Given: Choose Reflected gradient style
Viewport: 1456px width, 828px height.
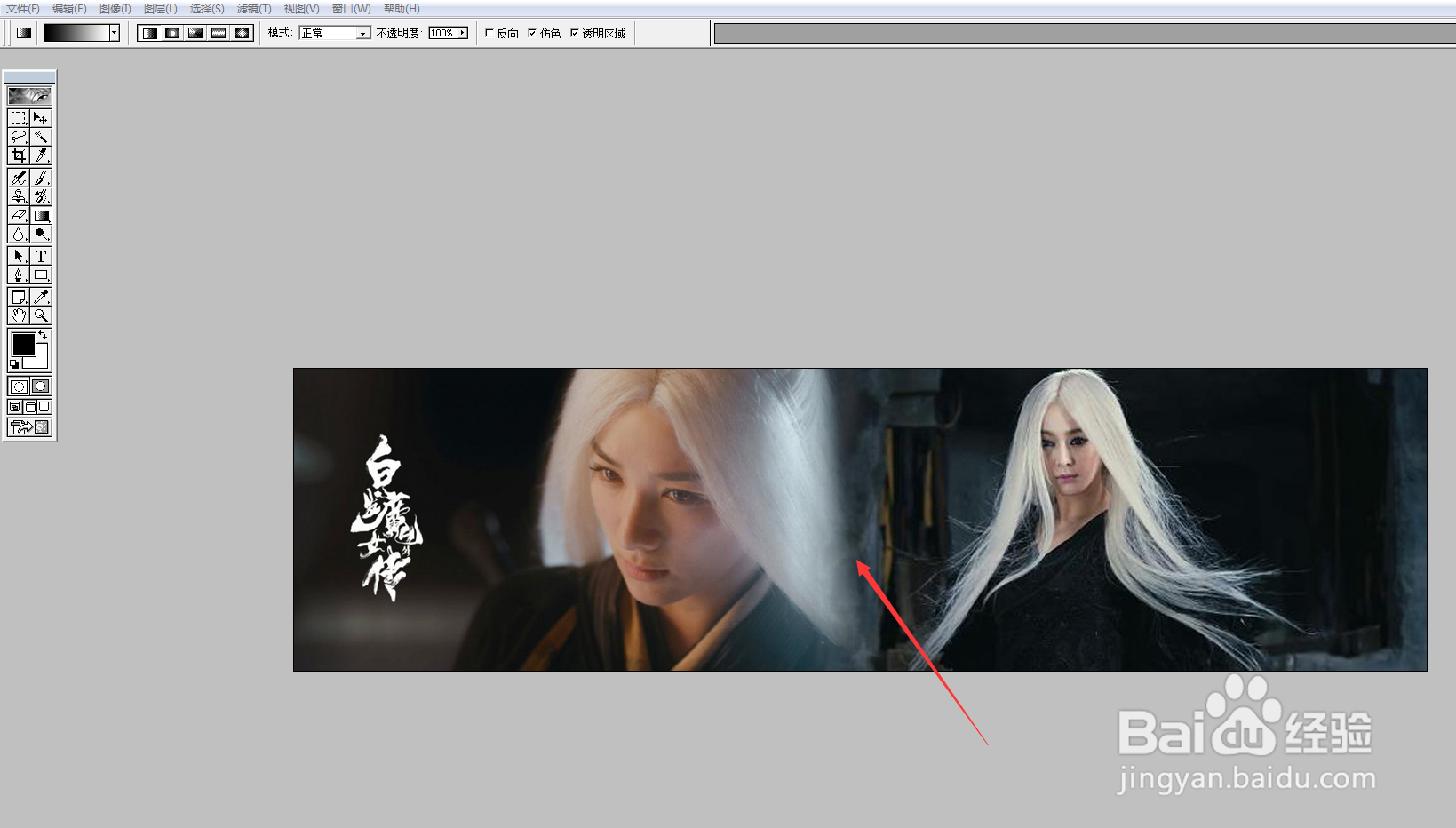Looking at the screenshot, I should [219, 33].
